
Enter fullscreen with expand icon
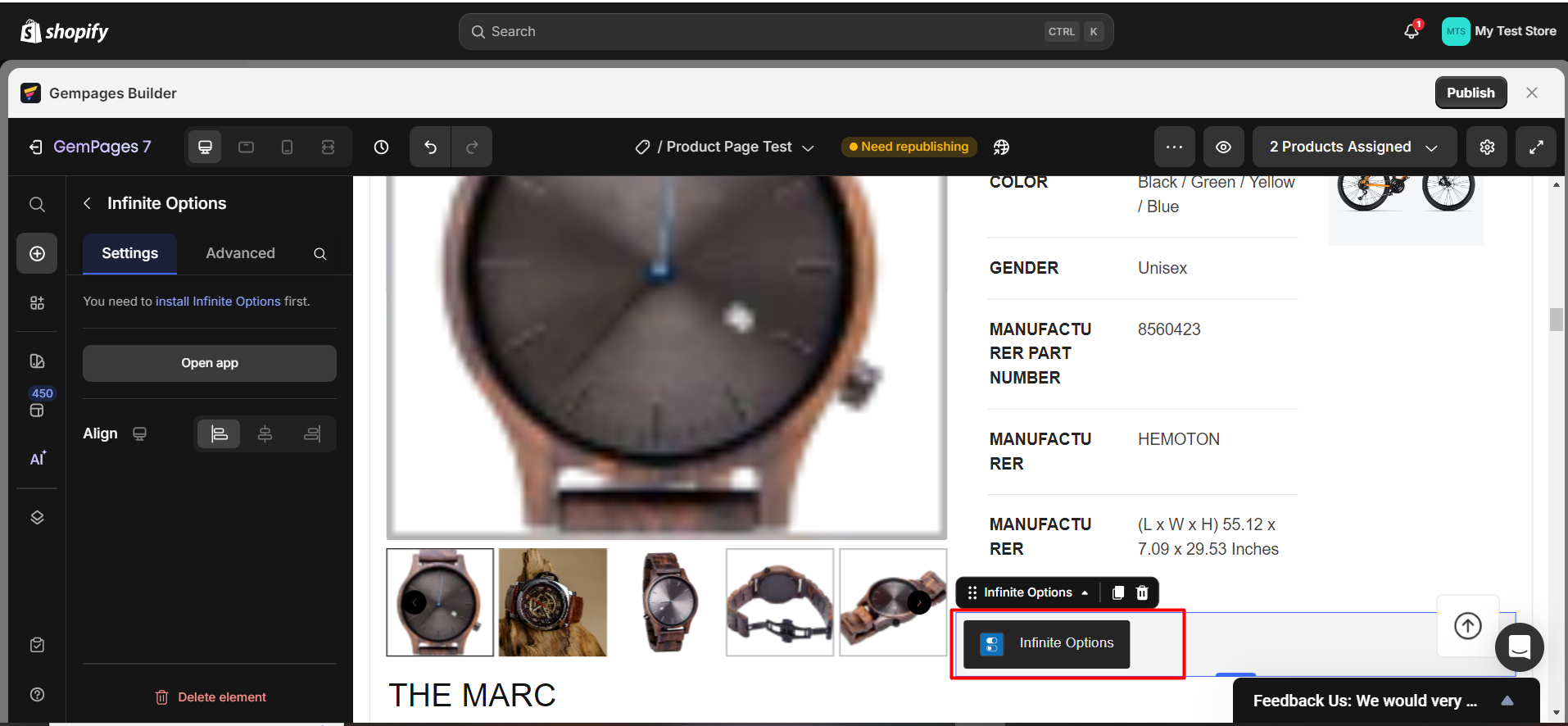(1536, 147)
